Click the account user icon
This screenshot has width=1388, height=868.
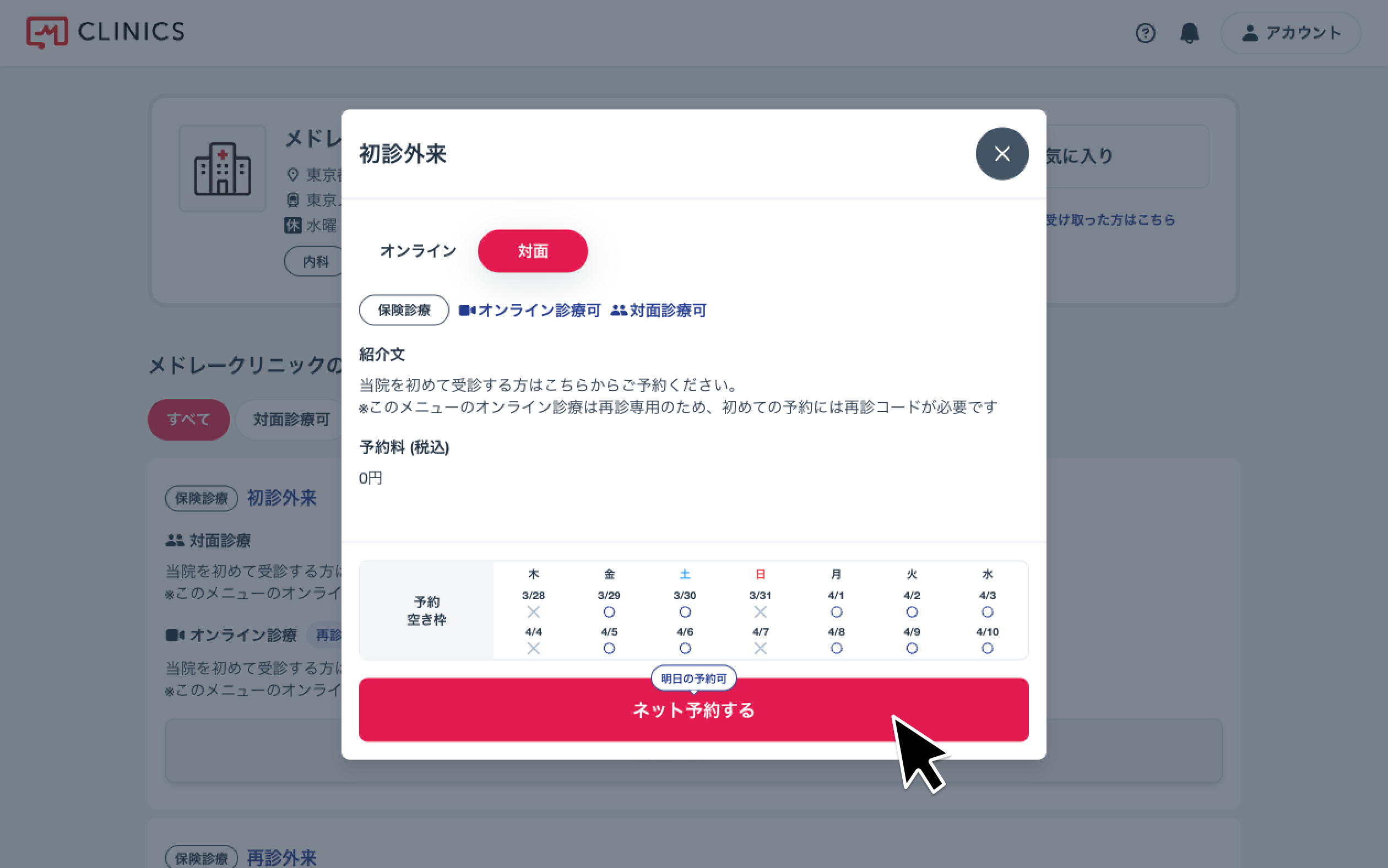click(1249, 32)
